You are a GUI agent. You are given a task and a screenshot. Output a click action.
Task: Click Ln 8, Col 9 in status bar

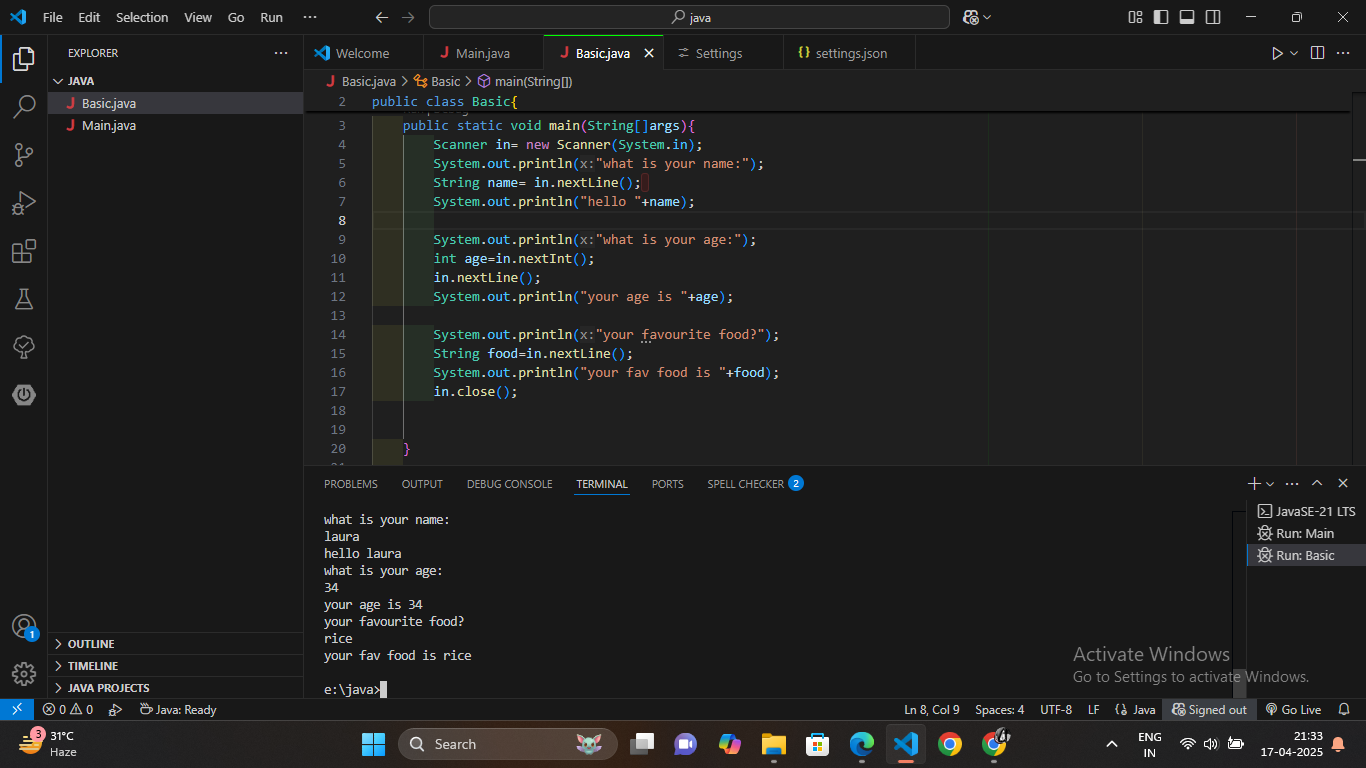(x=932, y=709)
